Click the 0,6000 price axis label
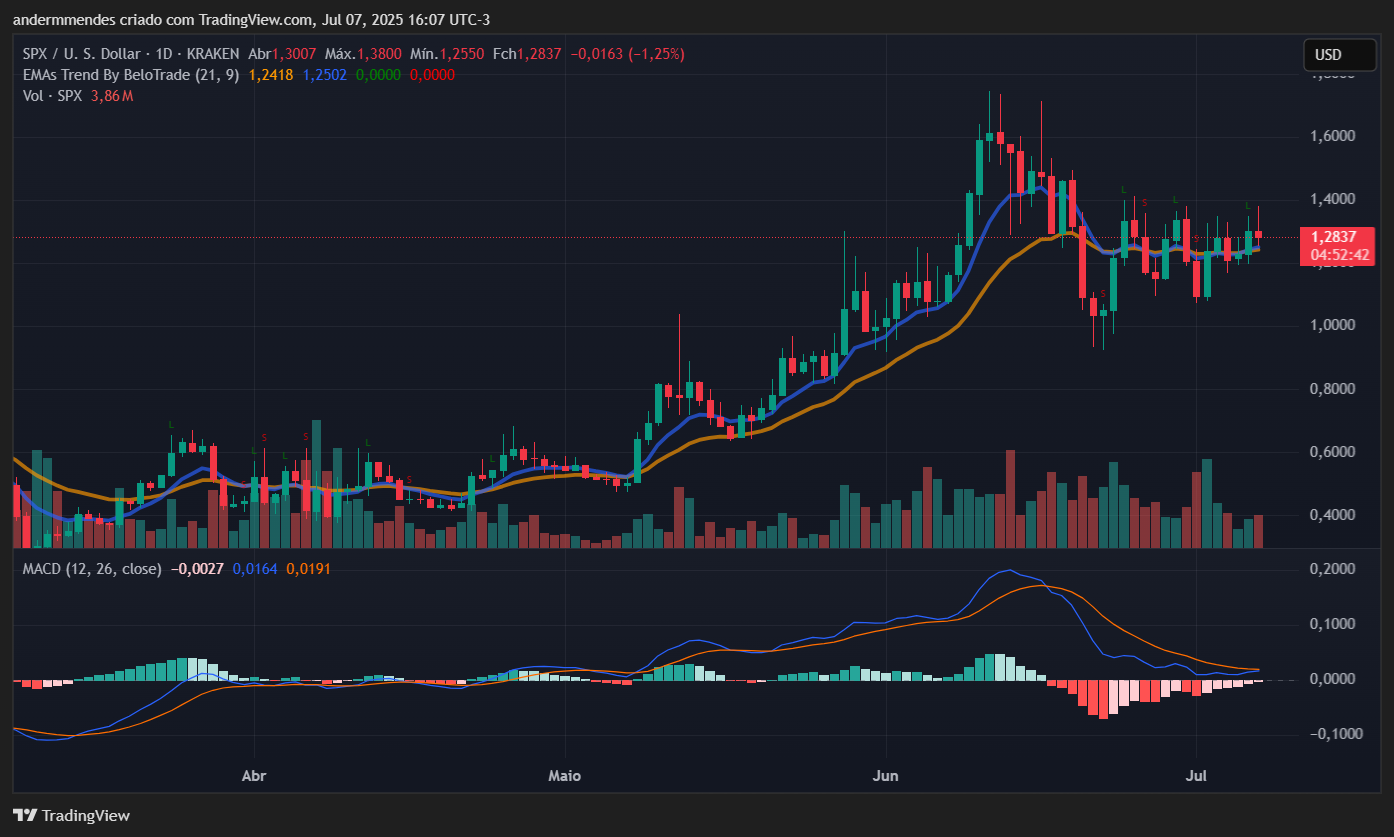The image size is (1394, 837). point(1333,452)
